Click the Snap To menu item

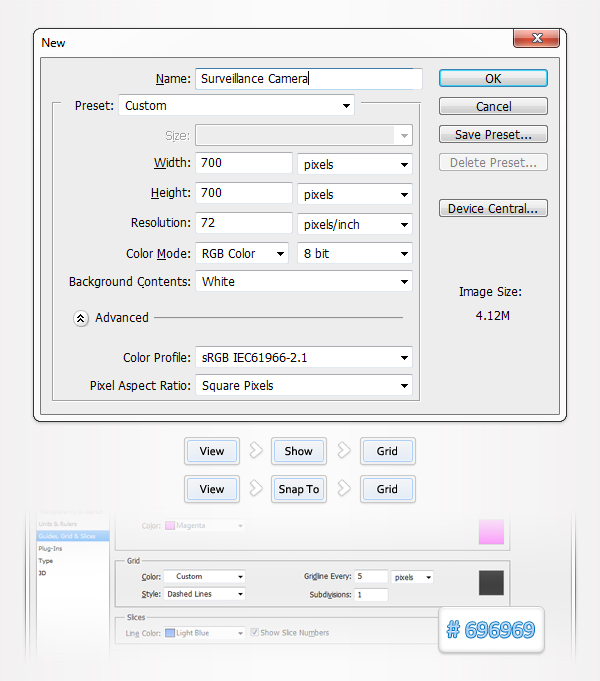click(x=298, y=489)
